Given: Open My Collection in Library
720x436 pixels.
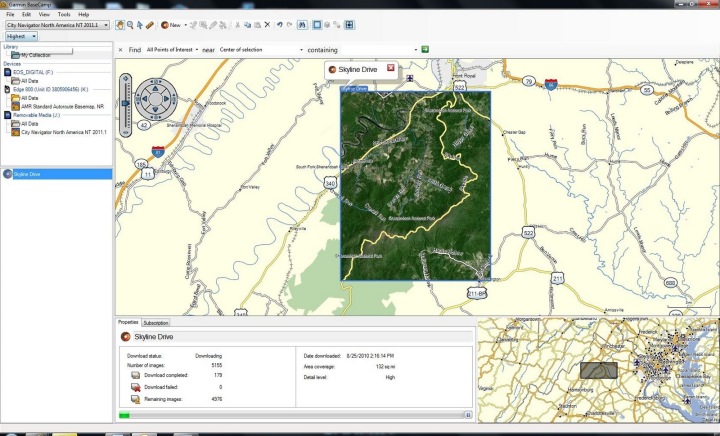Looking at the screenshot, I should [x=36, y=55].
